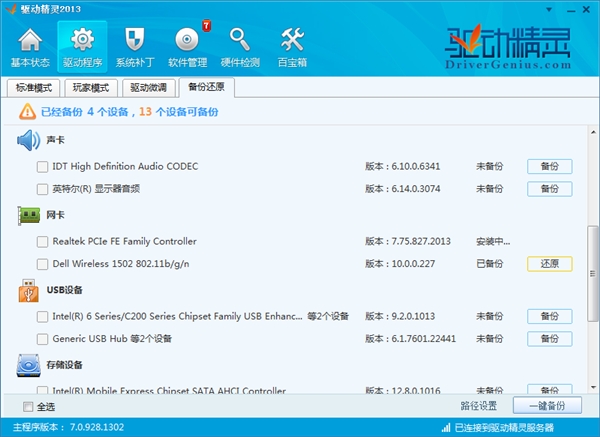Image resolution: width=600 pixels, height=437 pixels.
Task: Check Realtek PCIe FE Family Controller
Action: point(42,242)
